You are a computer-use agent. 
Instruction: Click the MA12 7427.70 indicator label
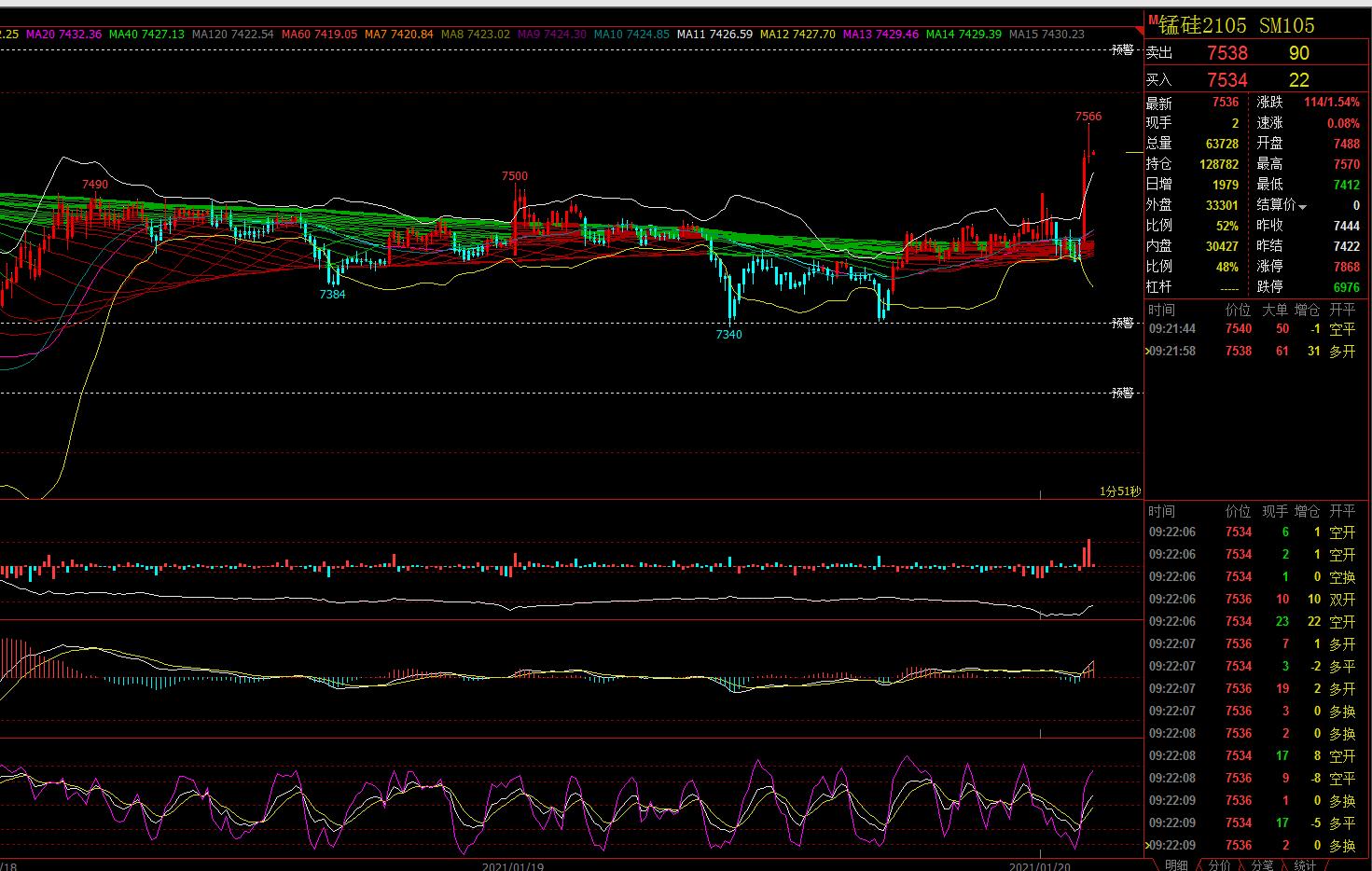(x=797, y=35)
